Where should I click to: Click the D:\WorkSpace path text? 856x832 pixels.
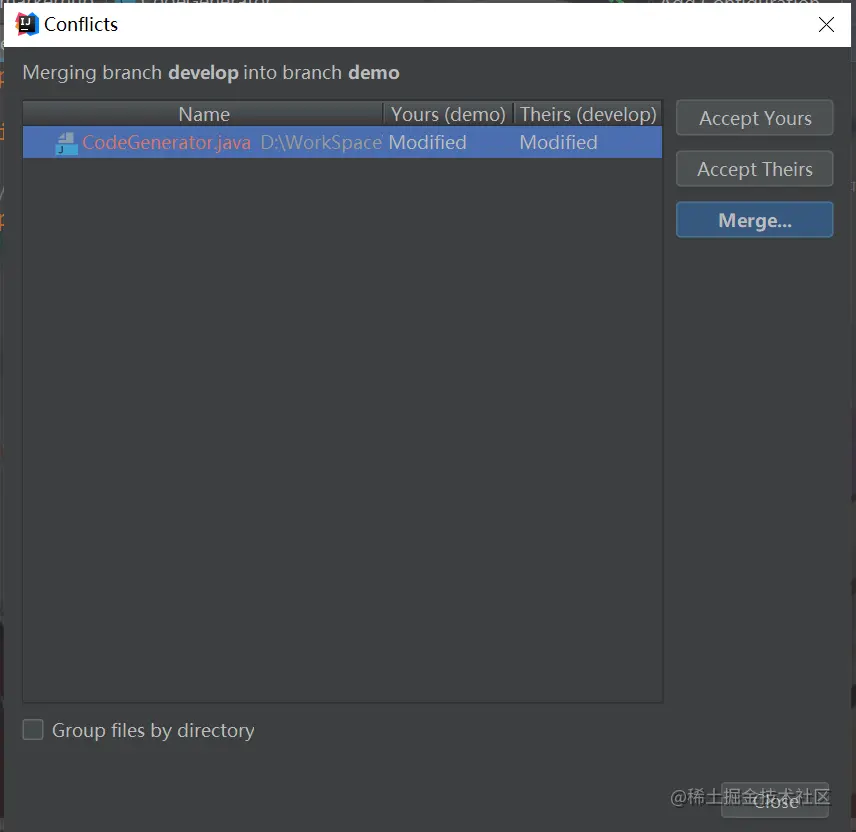tap(321, 142)
